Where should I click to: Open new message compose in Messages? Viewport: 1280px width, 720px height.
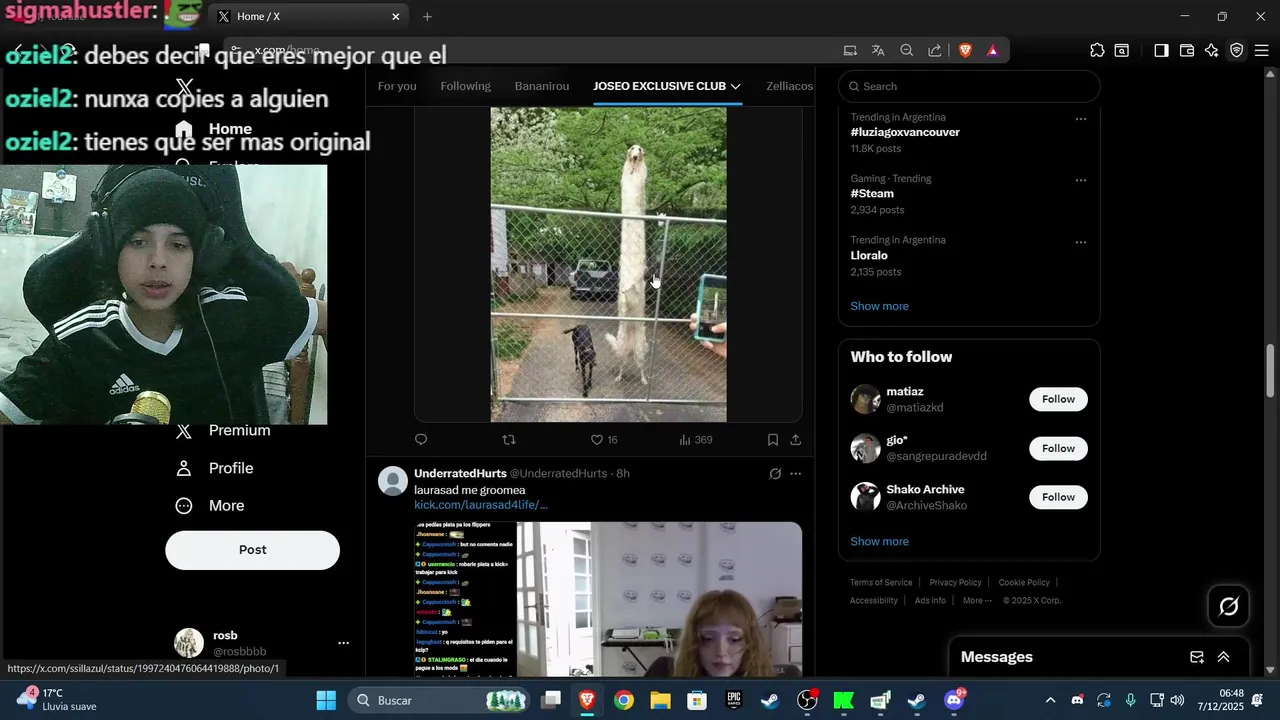pos(1197,657)
